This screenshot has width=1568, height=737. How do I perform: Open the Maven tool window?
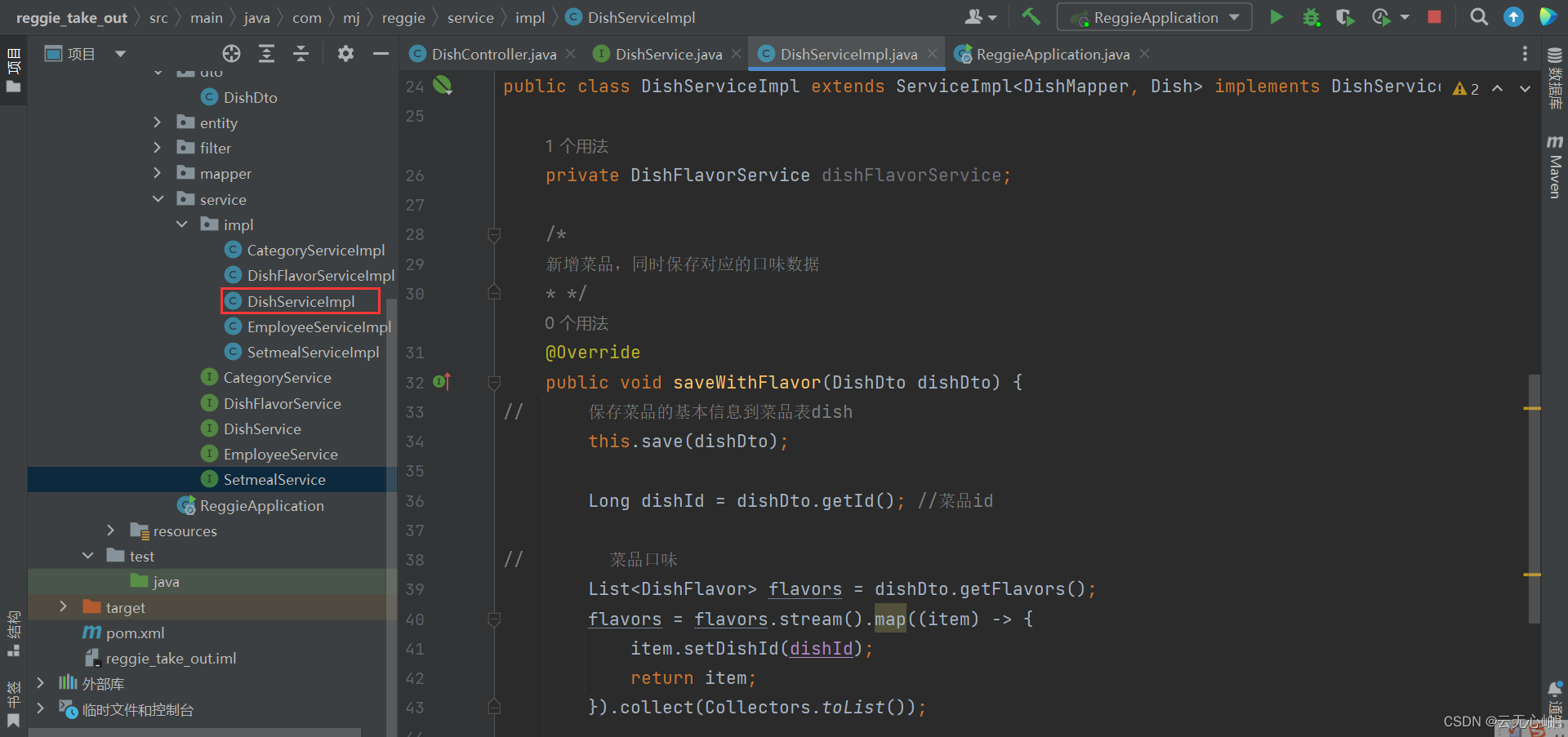click(1554, 167)
